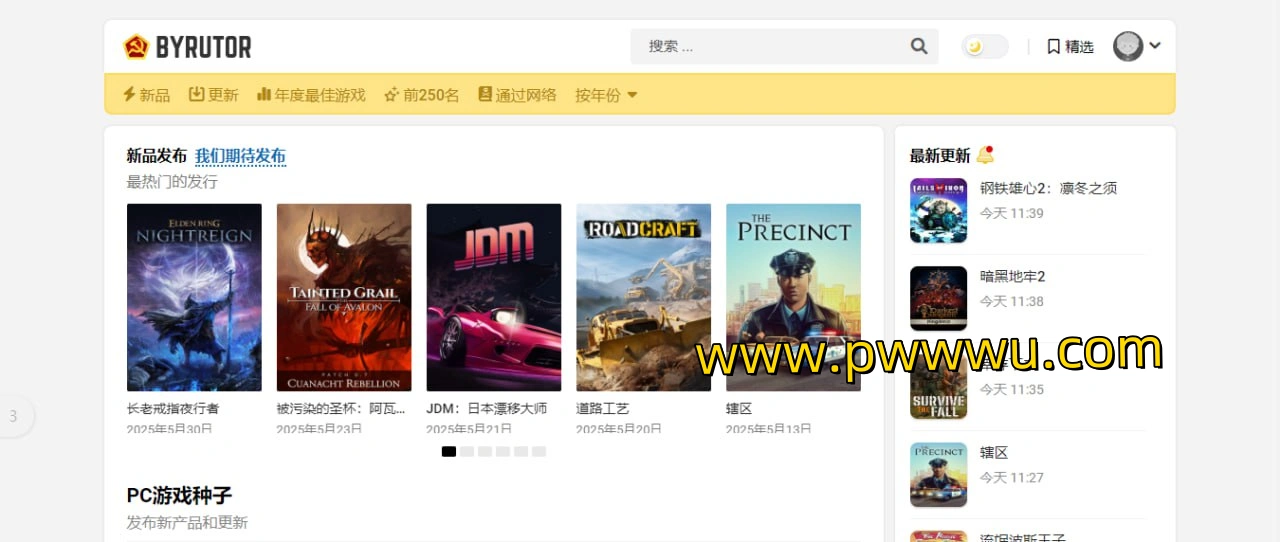Open the 新品 menu item
The width and height of the screenshot is (1280, 542).
coord(146,95)
